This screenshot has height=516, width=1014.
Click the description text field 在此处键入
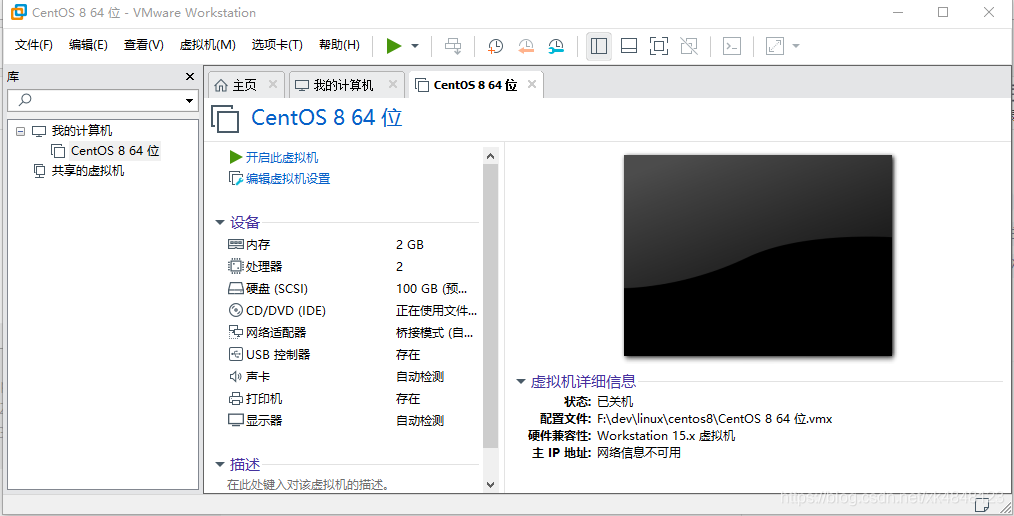click(x=308, y=484)
